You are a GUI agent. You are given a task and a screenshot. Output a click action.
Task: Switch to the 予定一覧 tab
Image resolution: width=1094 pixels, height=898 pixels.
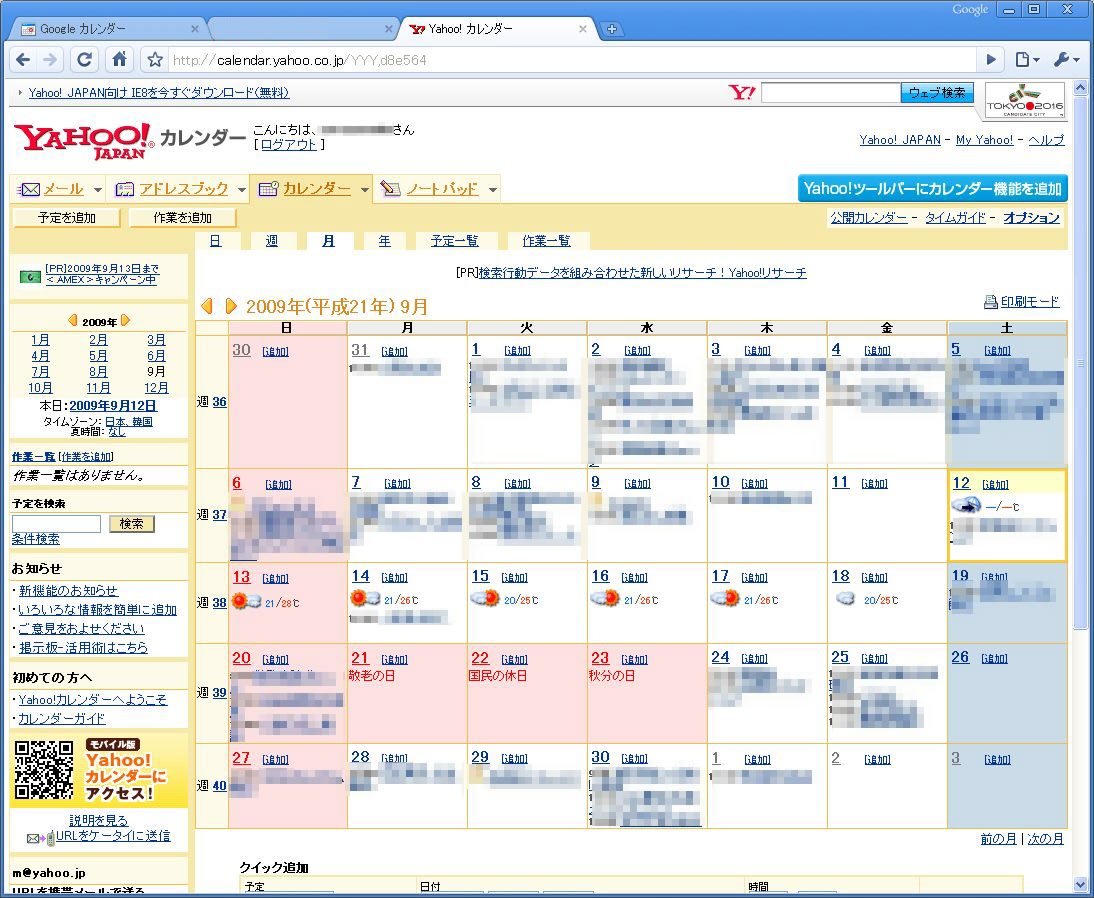[454, 241]
